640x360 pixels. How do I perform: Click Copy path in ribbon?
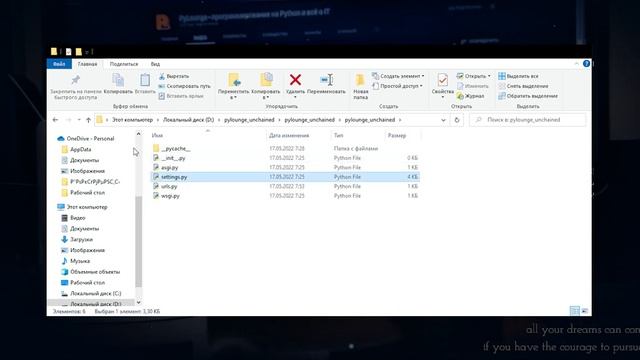[x=184, y=86]
